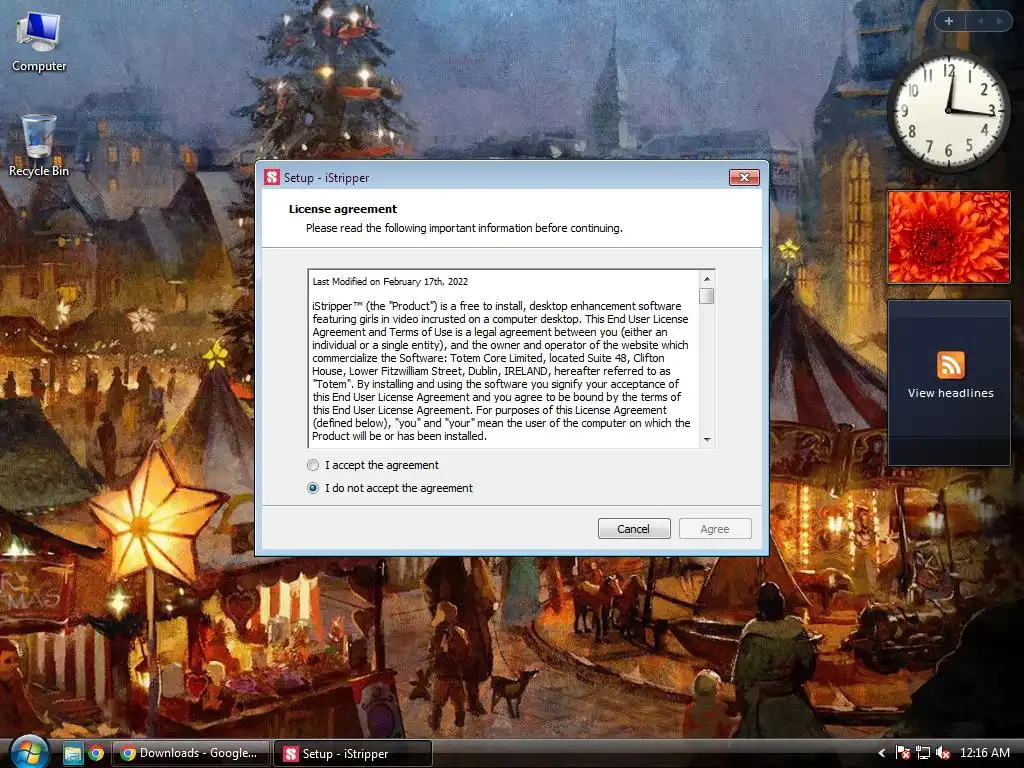Image resolution: width=1024 pixels, height=768 pixels.
Task: Click the license scrollbar down arrow
Action: (707, 440)
